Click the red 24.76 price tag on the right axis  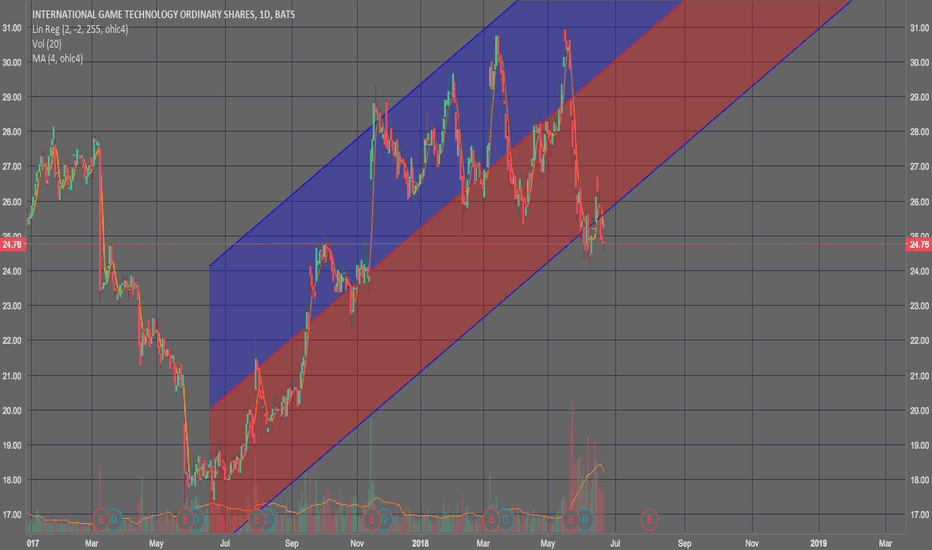click(919, 244)
